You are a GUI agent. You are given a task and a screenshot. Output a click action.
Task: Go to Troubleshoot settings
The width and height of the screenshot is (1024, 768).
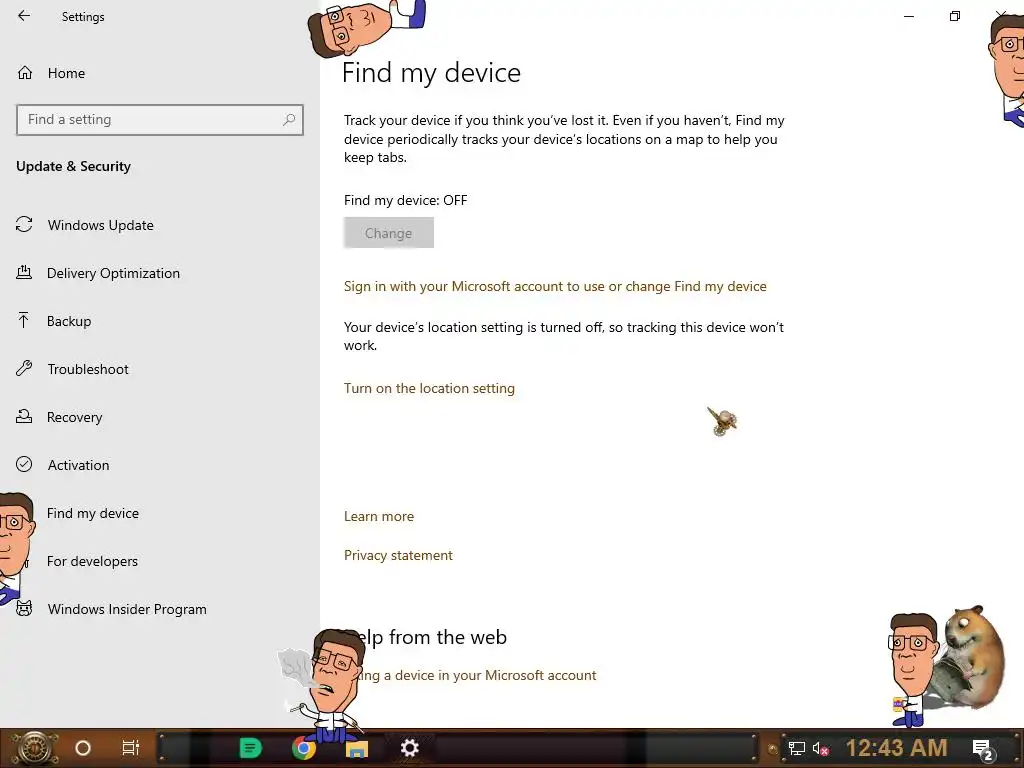(88, 369)
